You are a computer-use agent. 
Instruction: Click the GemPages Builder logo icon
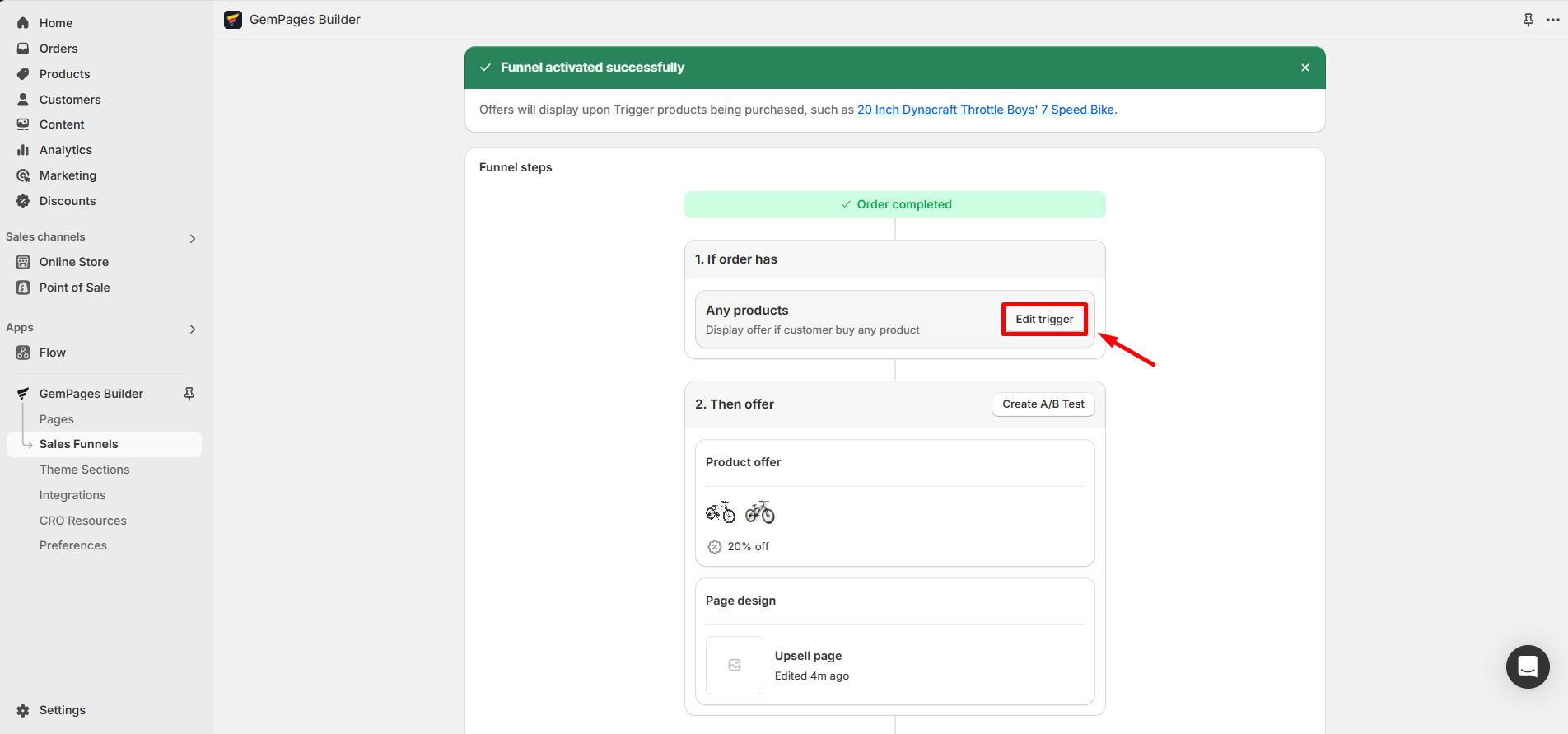233,20
